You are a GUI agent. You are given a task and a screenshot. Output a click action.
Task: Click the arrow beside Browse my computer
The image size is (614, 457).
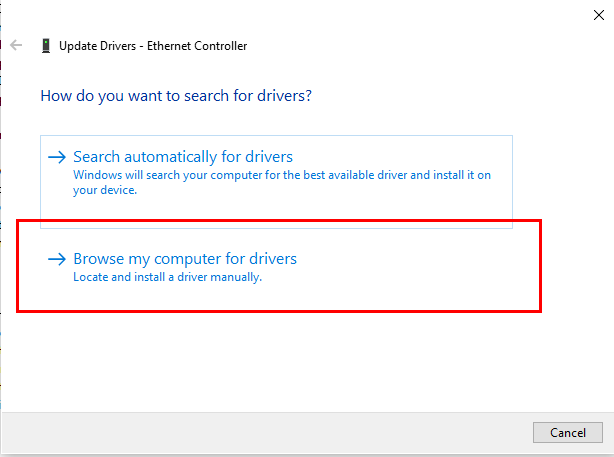pyautogui.click(x=57, y=259)
